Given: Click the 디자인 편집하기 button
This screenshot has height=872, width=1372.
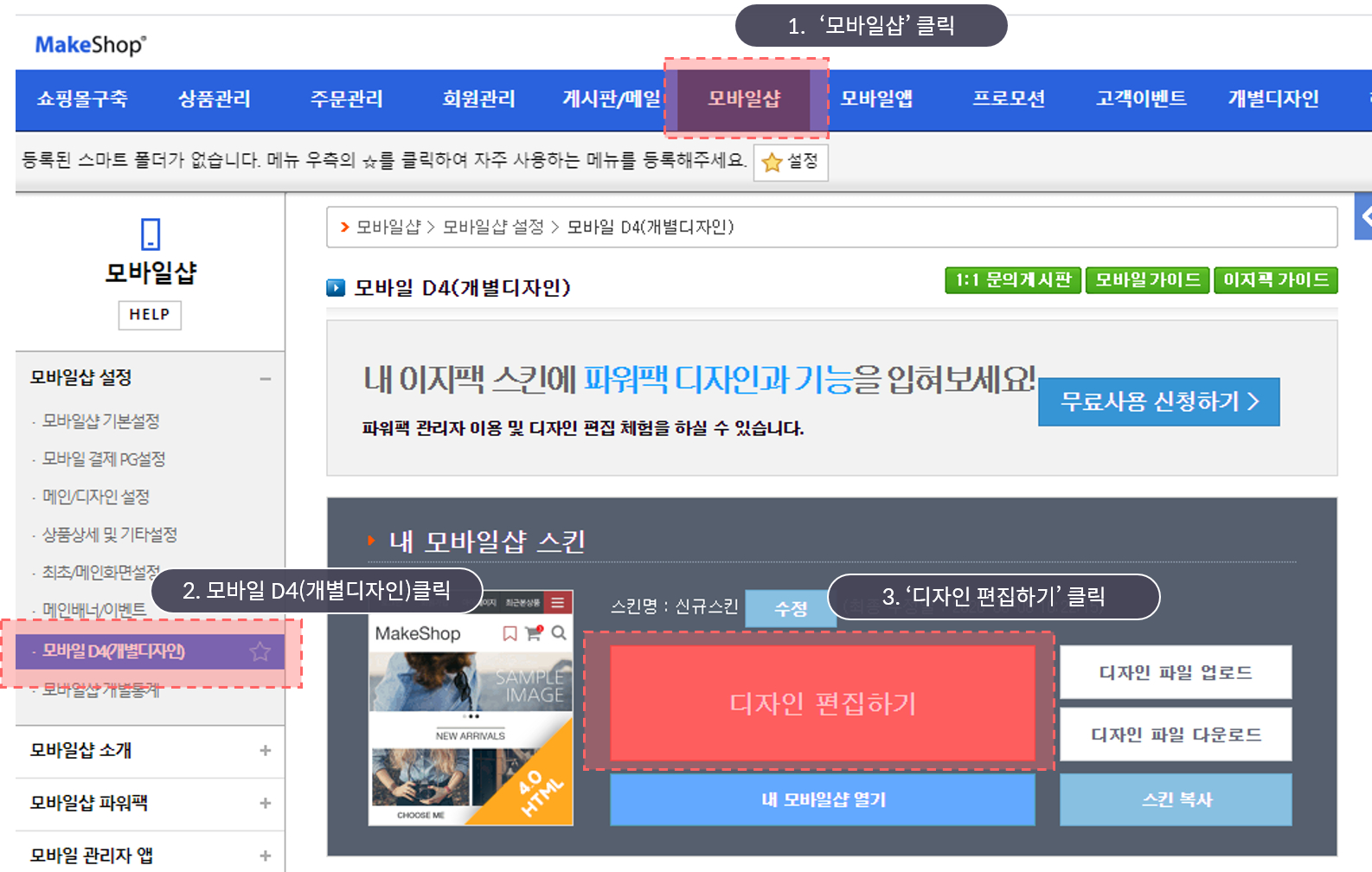Looking at the screenshot, I should pyautogui.click(x=823, y=703).
